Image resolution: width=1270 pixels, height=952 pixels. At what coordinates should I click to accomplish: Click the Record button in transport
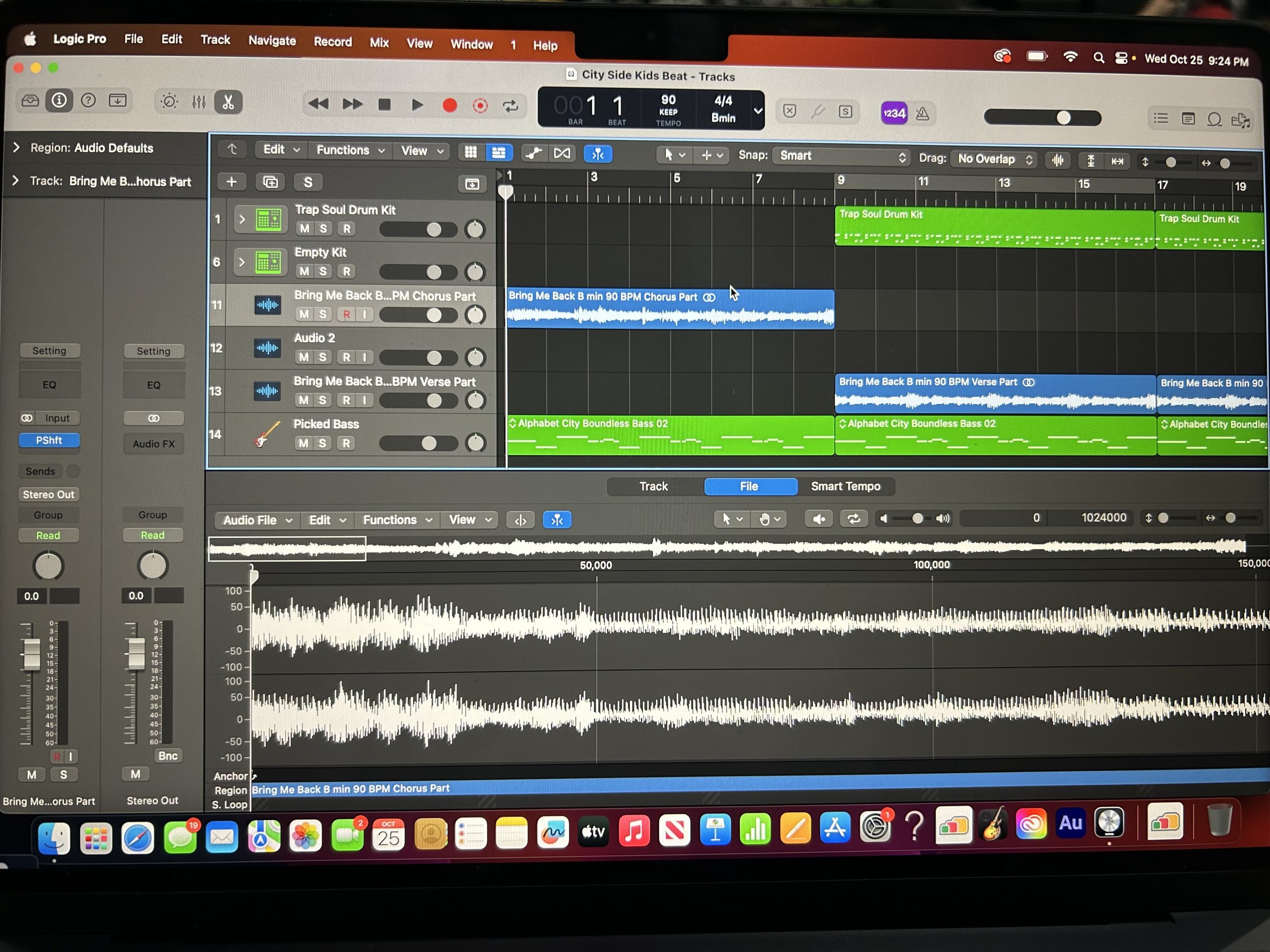pyautogui.click(x=449, y=106)
